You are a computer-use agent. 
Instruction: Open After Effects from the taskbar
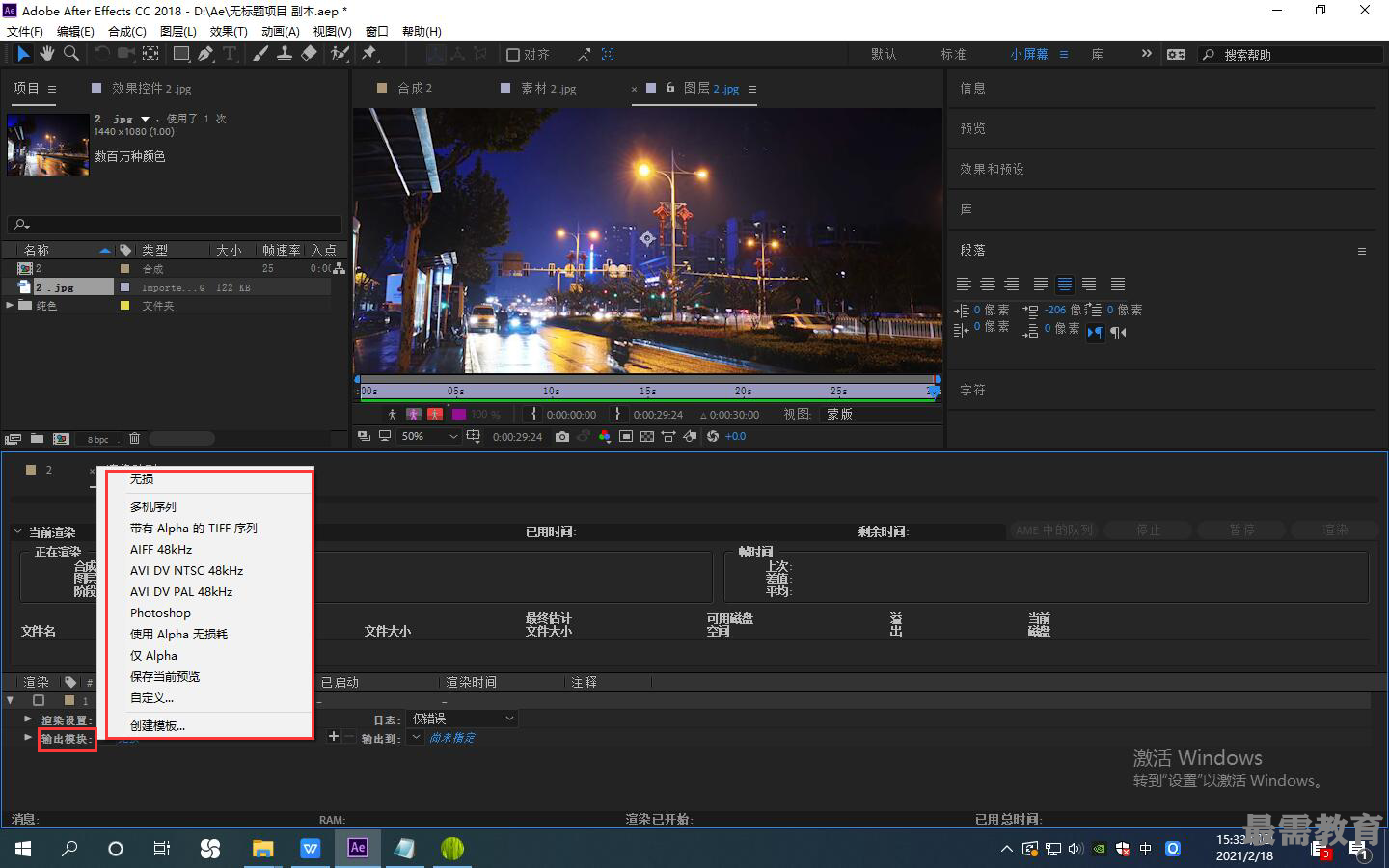(358, 848)
